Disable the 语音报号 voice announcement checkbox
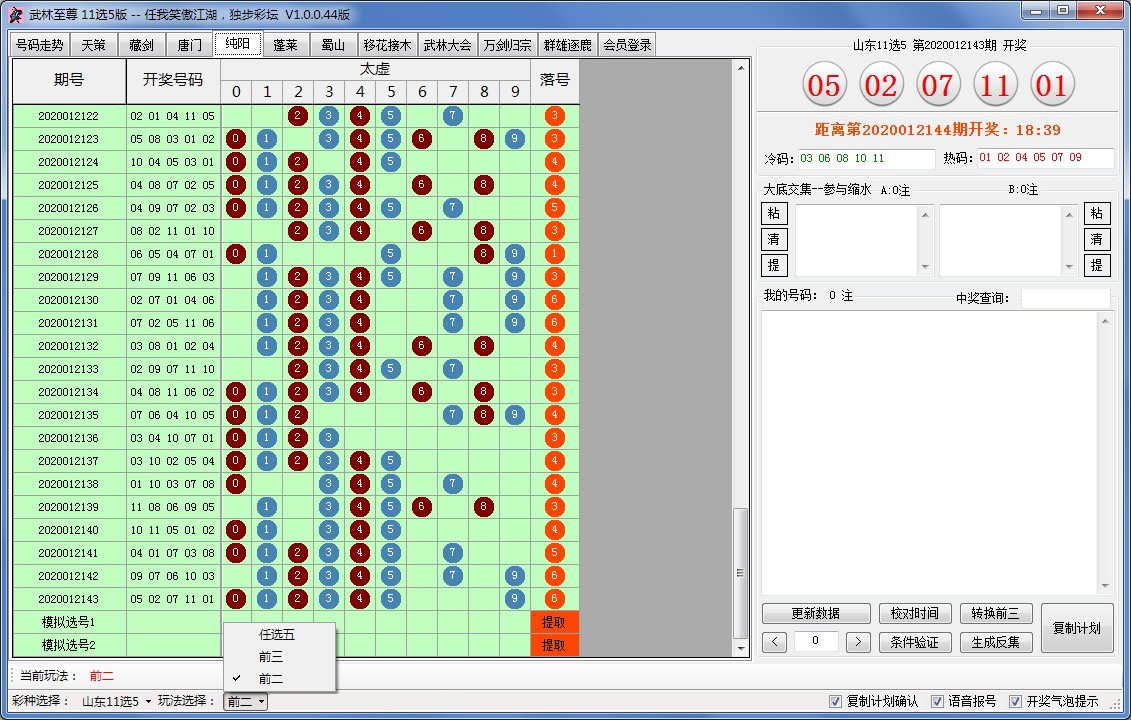This screenshot has width=1131, height=720. pos(937,702)
